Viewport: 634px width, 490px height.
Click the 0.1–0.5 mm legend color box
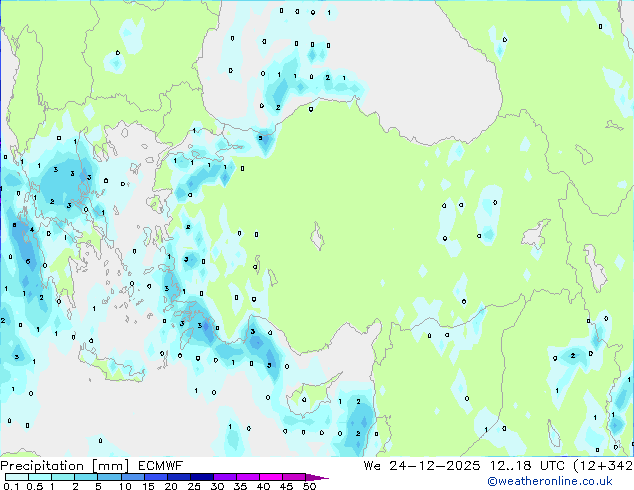click(17, 477)
